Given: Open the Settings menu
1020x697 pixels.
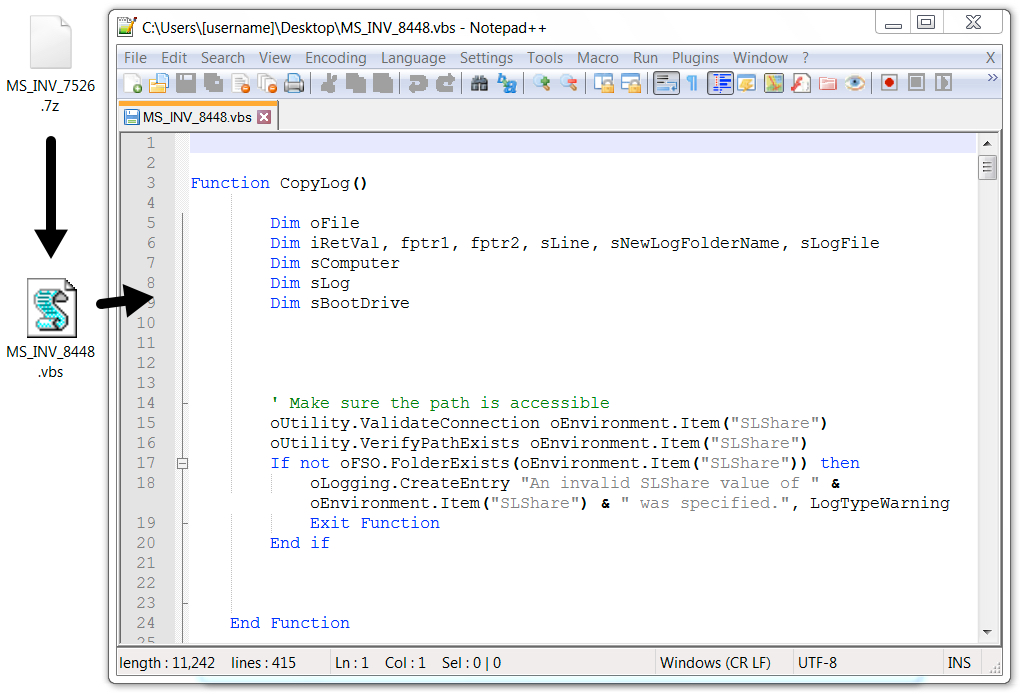Looking at the screenshot, I should click(x=486, y=58).
